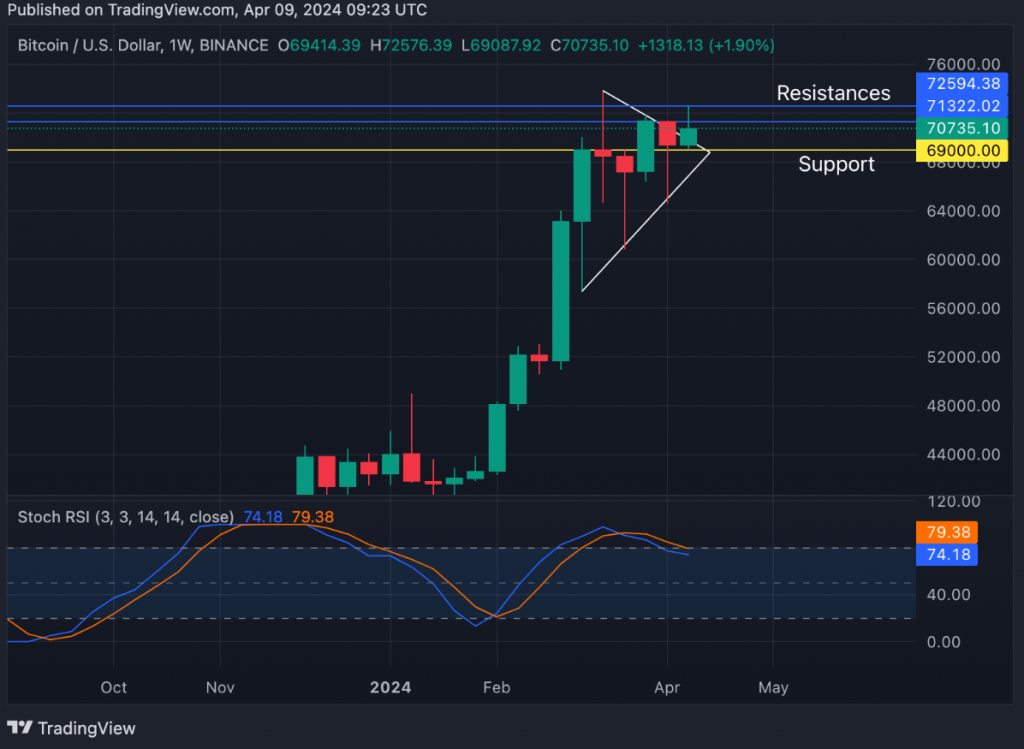Click the 56000.00 price axis label

tap(962, 308)
